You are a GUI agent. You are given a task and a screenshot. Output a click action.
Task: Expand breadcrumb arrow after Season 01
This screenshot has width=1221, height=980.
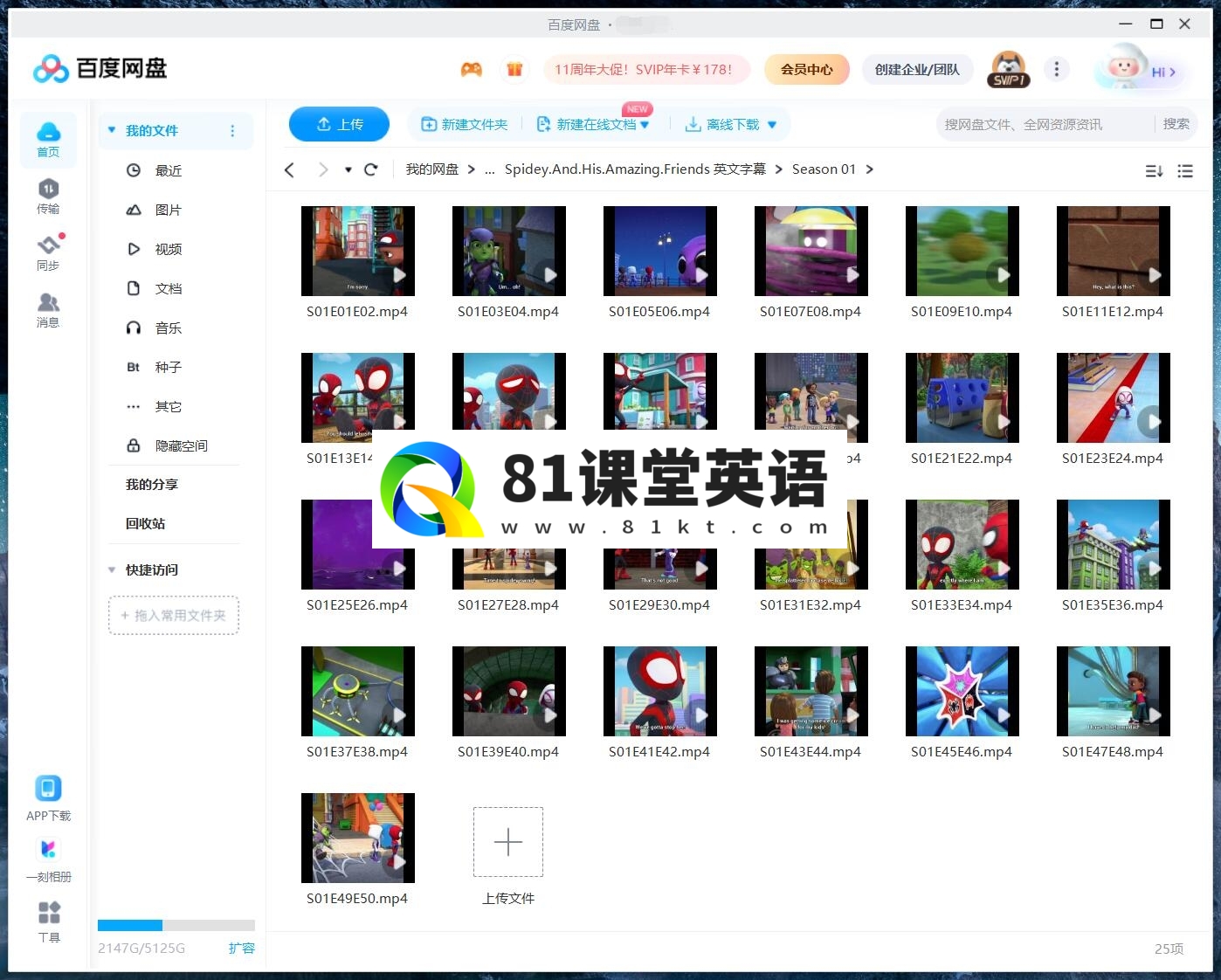click(x=870, y=169)
